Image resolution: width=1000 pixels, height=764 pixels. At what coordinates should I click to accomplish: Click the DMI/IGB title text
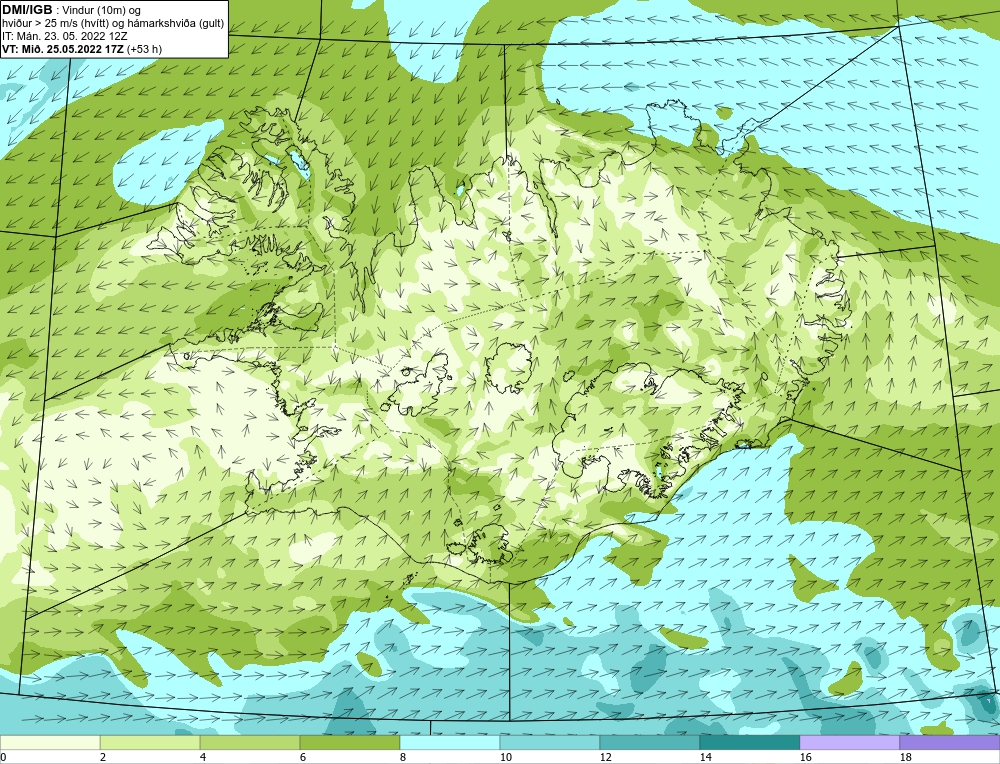tap(27, 10)
